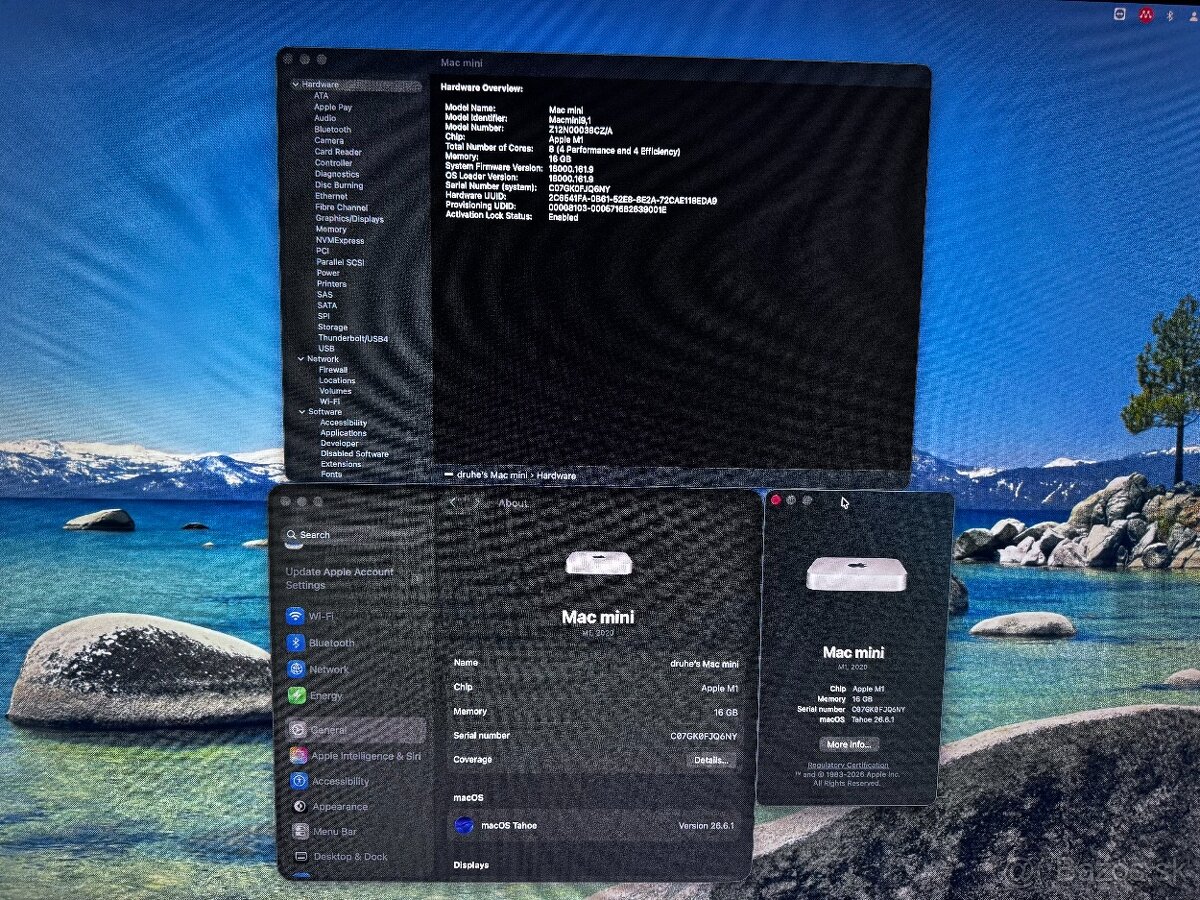Select Apple Pay in System Information sidebar
This screenshot has width=1200, height=900.
pos(333,107)
